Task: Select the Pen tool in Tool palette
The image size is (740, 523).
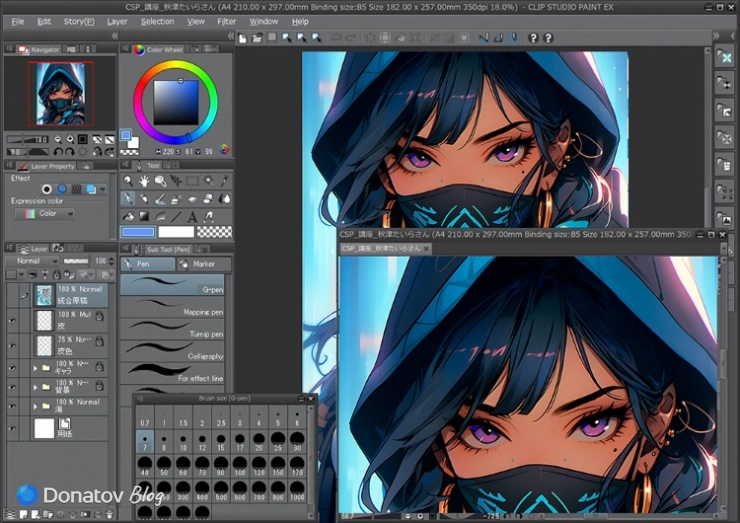Action: (127, 199)
